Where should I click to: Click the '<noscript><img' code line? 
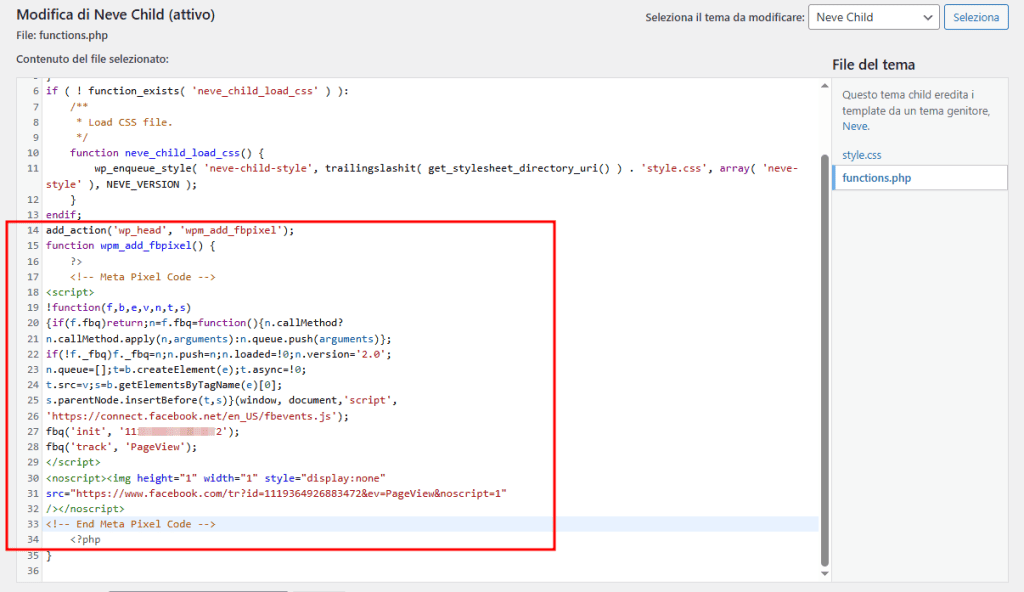click(216, 478)
